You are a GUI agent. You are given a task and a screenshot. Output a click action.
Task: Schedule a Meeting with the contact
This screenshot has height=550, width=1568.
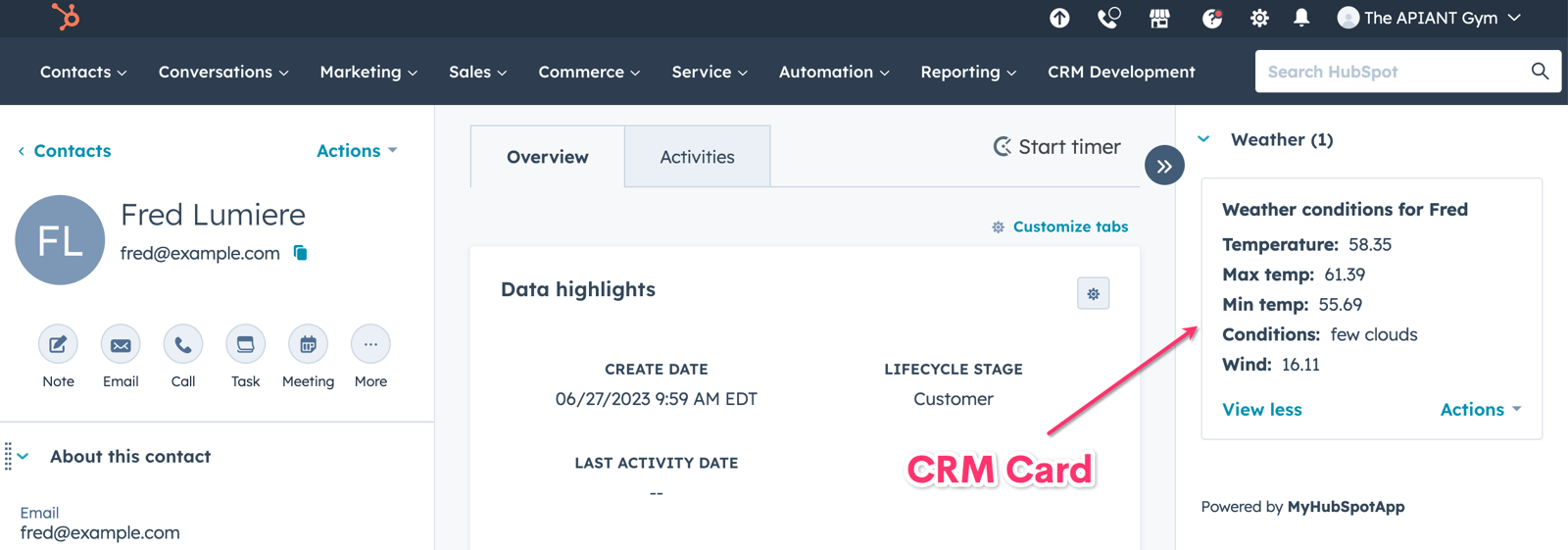point(308,344)
